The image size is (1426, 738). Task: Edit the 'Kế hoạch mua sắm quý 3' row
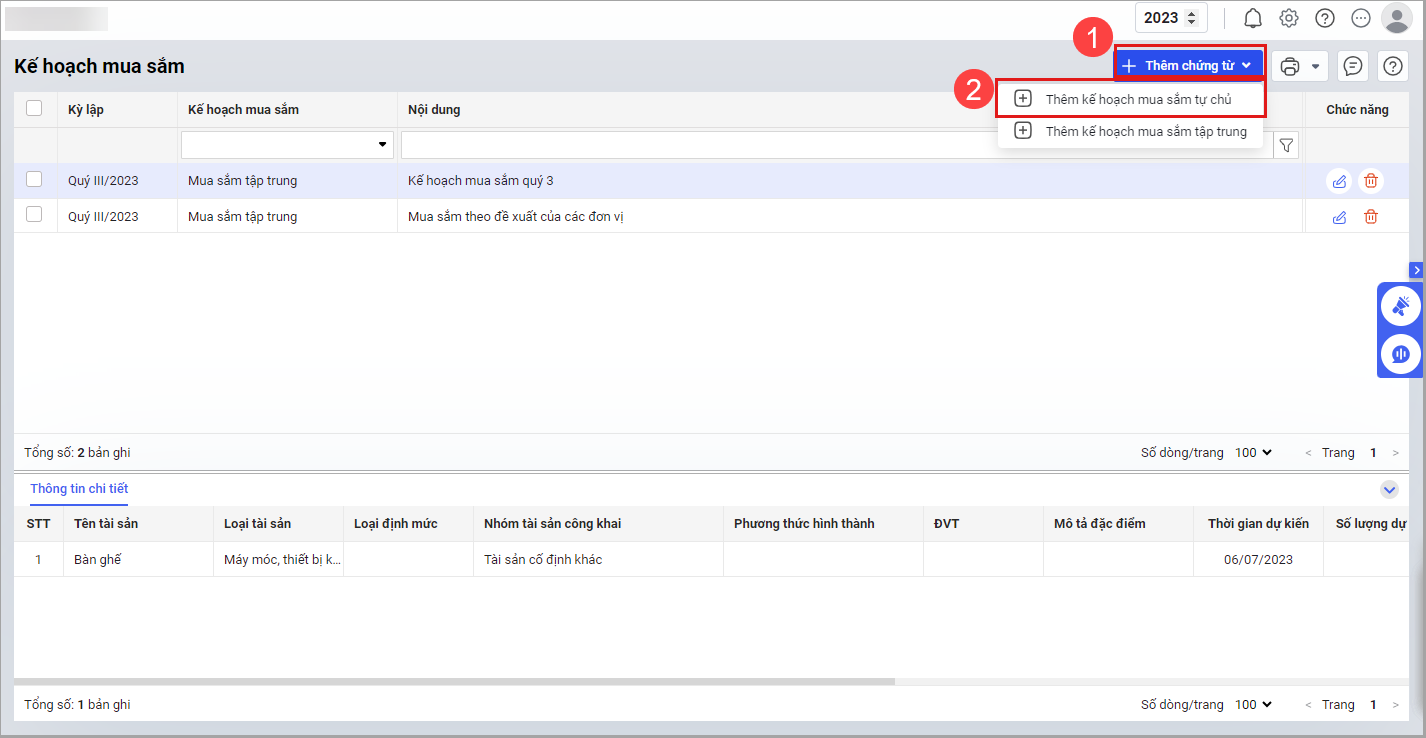pyautogui.click(x=1338, y=181)
